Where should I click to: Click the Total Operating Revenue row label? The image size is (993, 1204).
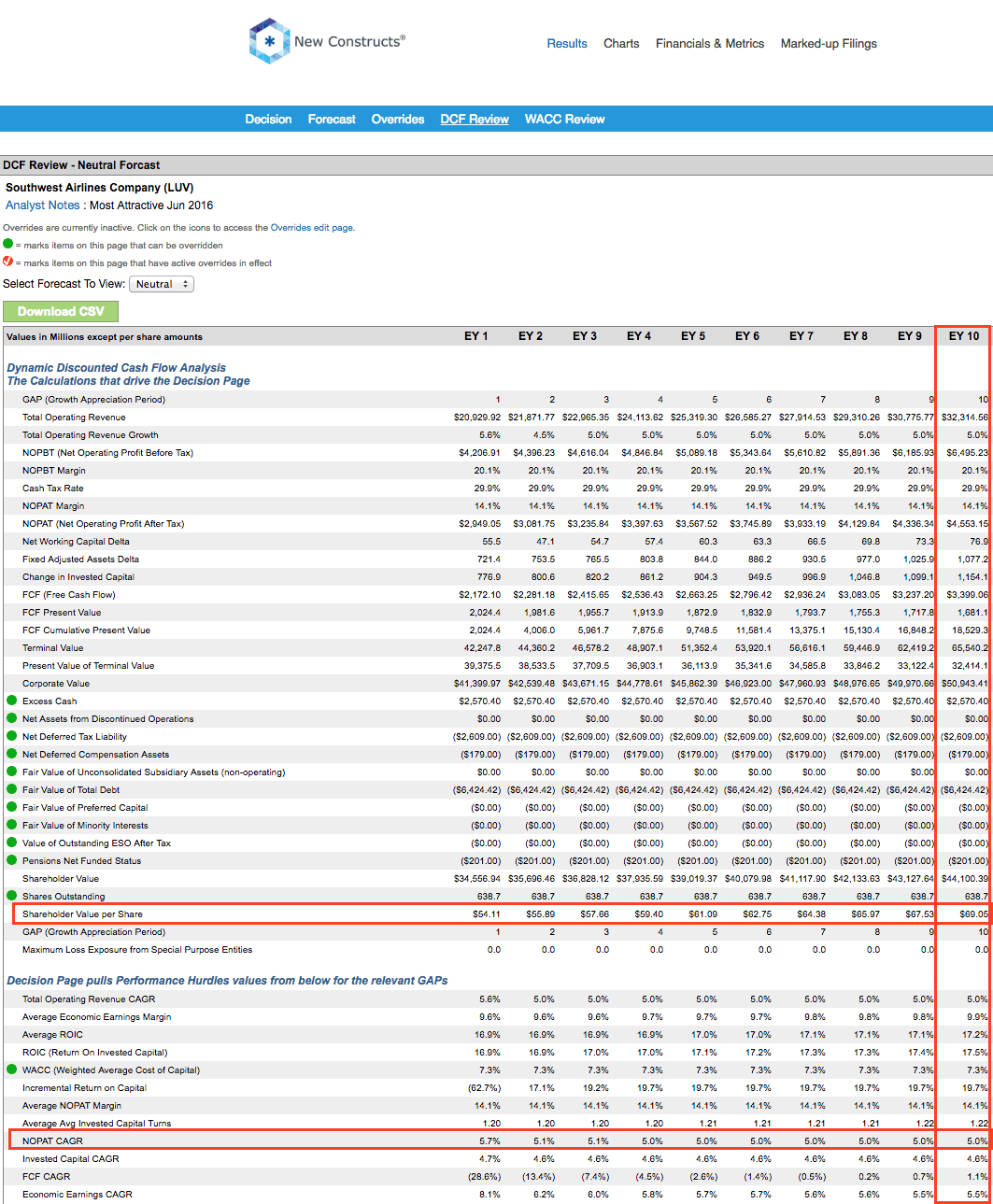[x=74, y=418]
